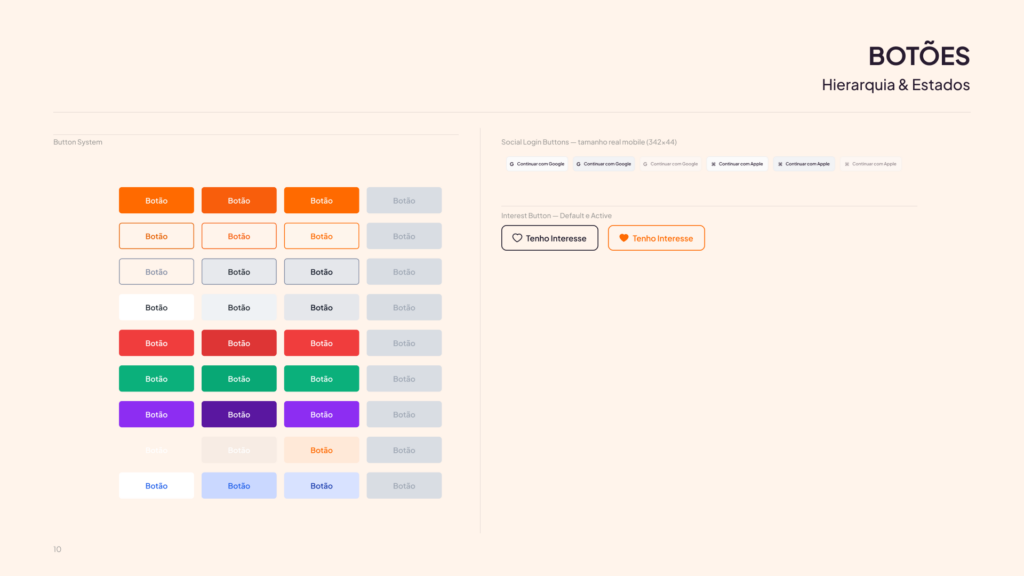Viewport: 1024px width, 576px height.
Task: Click the gray-shaded Continuar com Apple button
Action: coord(804,164)
